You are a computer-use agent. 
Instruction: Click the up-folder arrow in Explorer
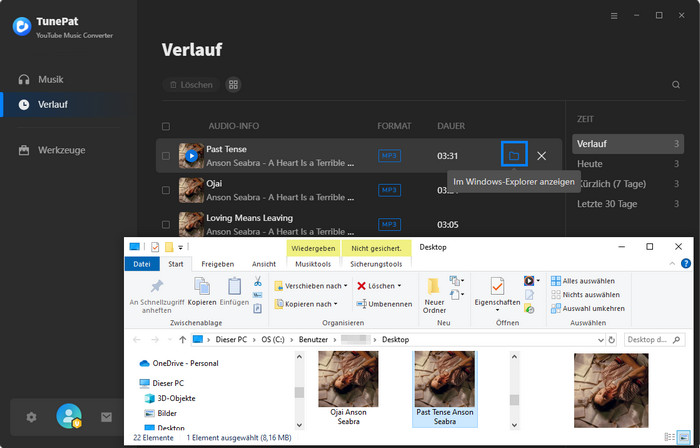(182, 340)
